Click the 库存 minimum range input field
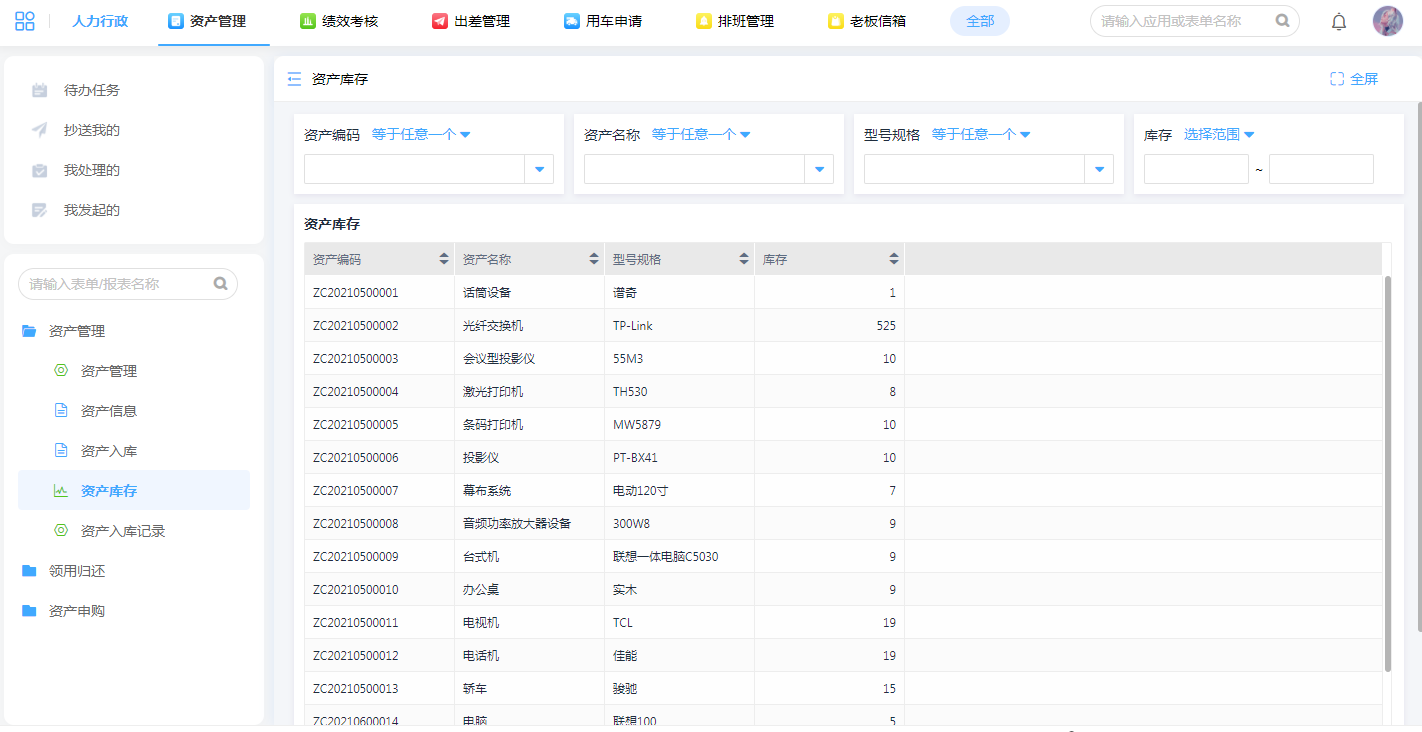Viewport: 1422px width, 732px height. point(1196,169)
